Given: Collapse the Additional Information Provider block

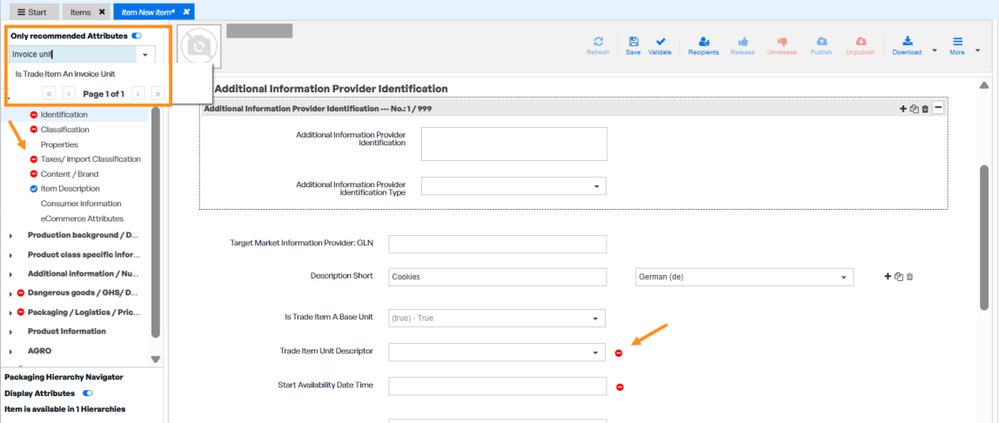Looking at the screenshot, I should point(938,108).
